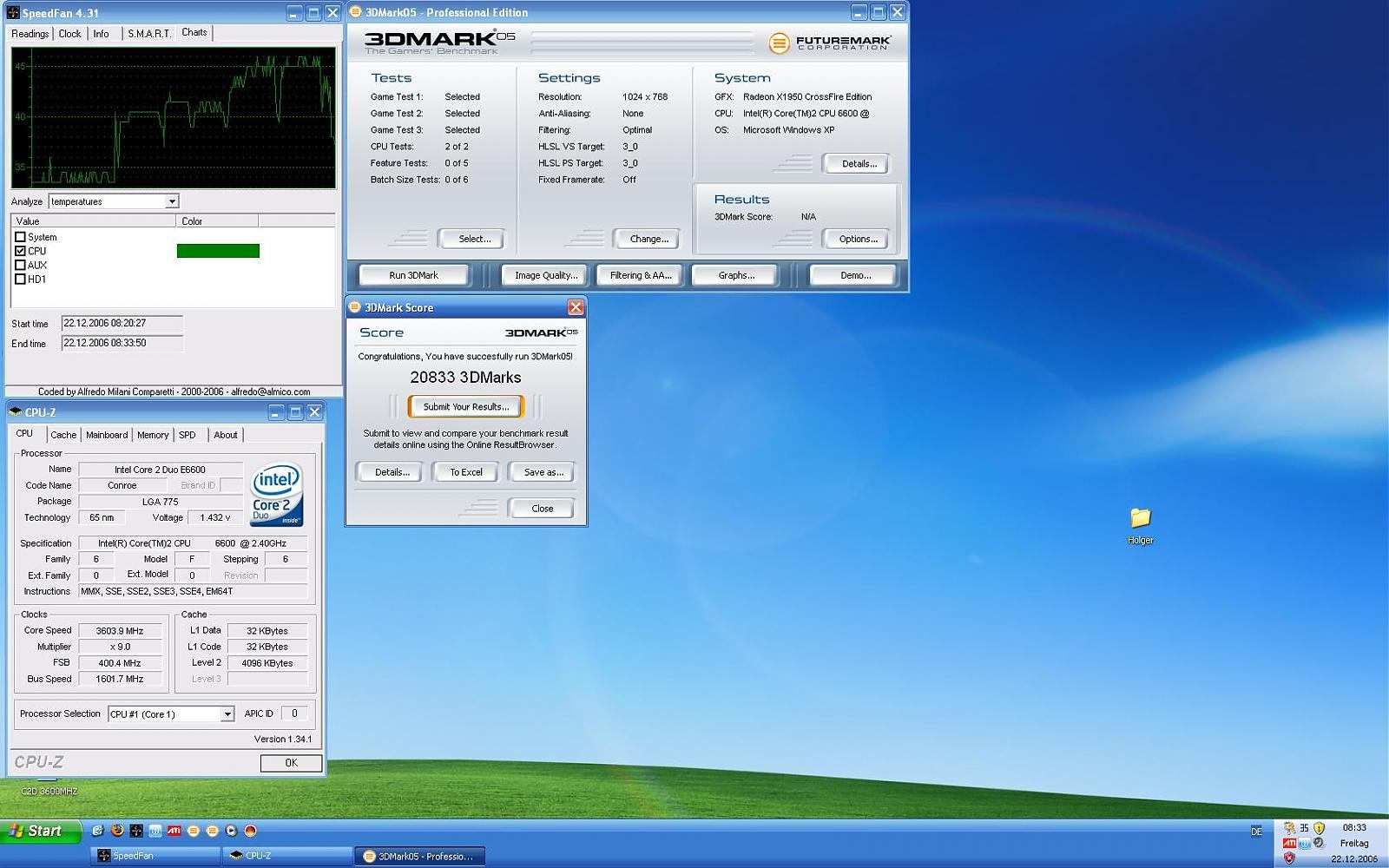Enable the System temperature checkbox
Viewport: 1389px width, 868px height.
[20, 237]
